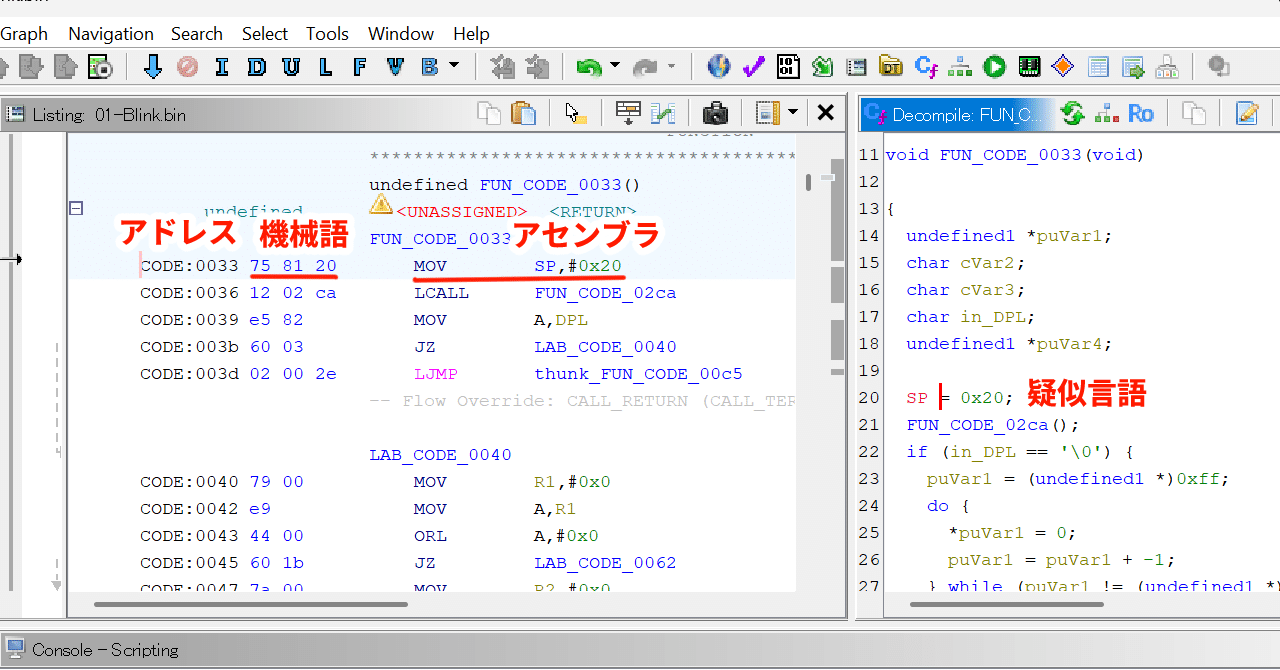Image resolution: width=1280 pixels, height=670 pixels.
Task: Open the Graph menu
Action: (x=24, y=34)
